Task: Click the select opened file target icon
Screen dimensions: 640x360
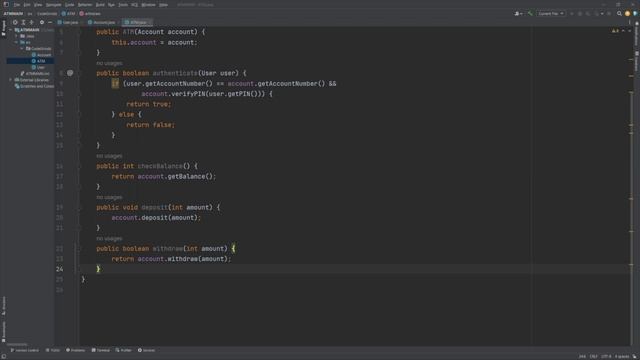Action: point(15,22)
